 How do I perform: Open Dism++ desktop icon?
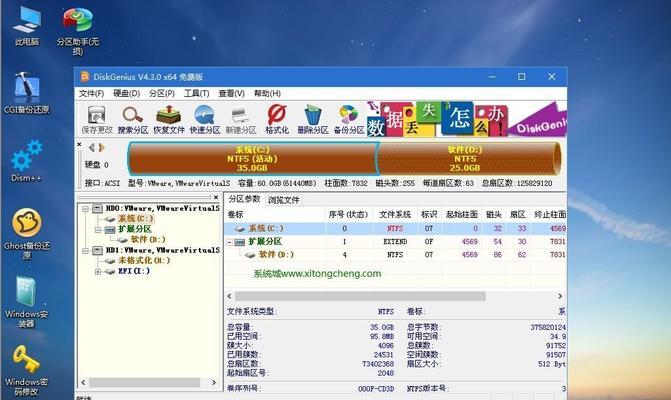[27, 161]
